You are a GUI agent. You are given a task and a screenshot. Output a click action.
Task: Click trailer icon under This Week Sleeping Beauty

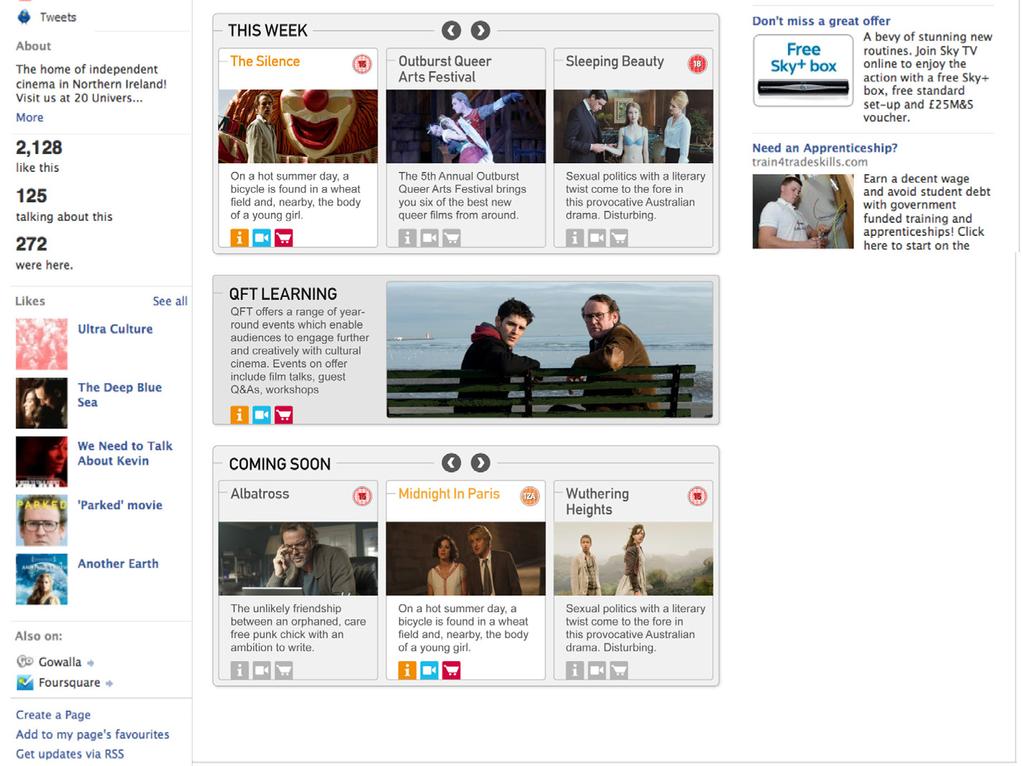tap(597, 237)
